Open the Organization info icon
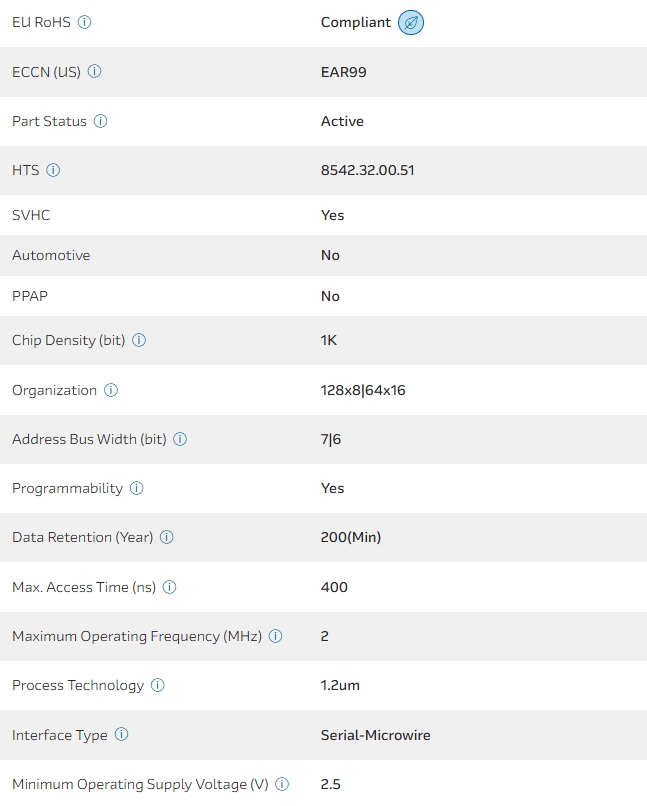 tap(111, 390)
